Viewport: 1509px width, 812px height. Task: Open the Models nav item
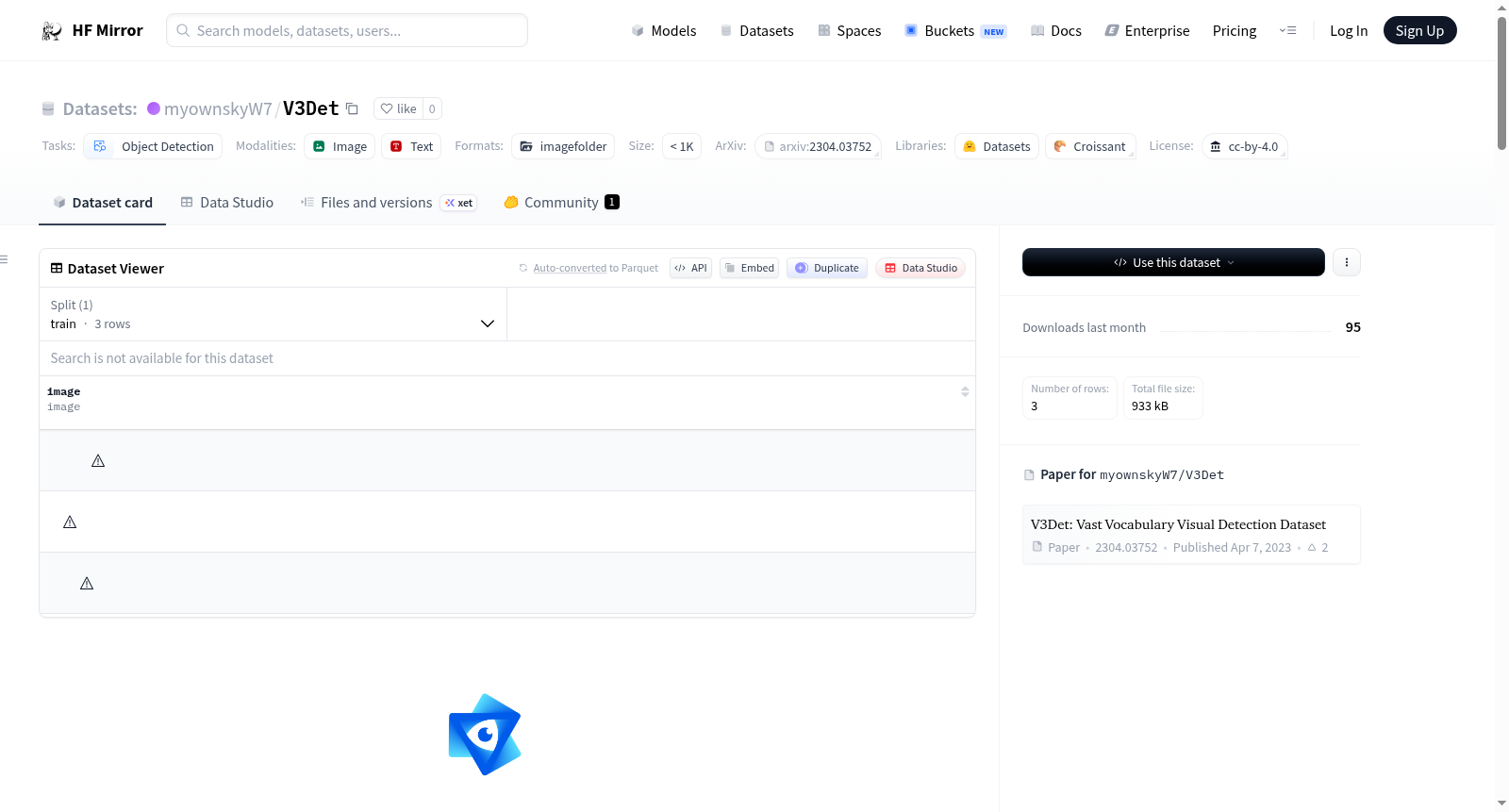pos(664,31)
